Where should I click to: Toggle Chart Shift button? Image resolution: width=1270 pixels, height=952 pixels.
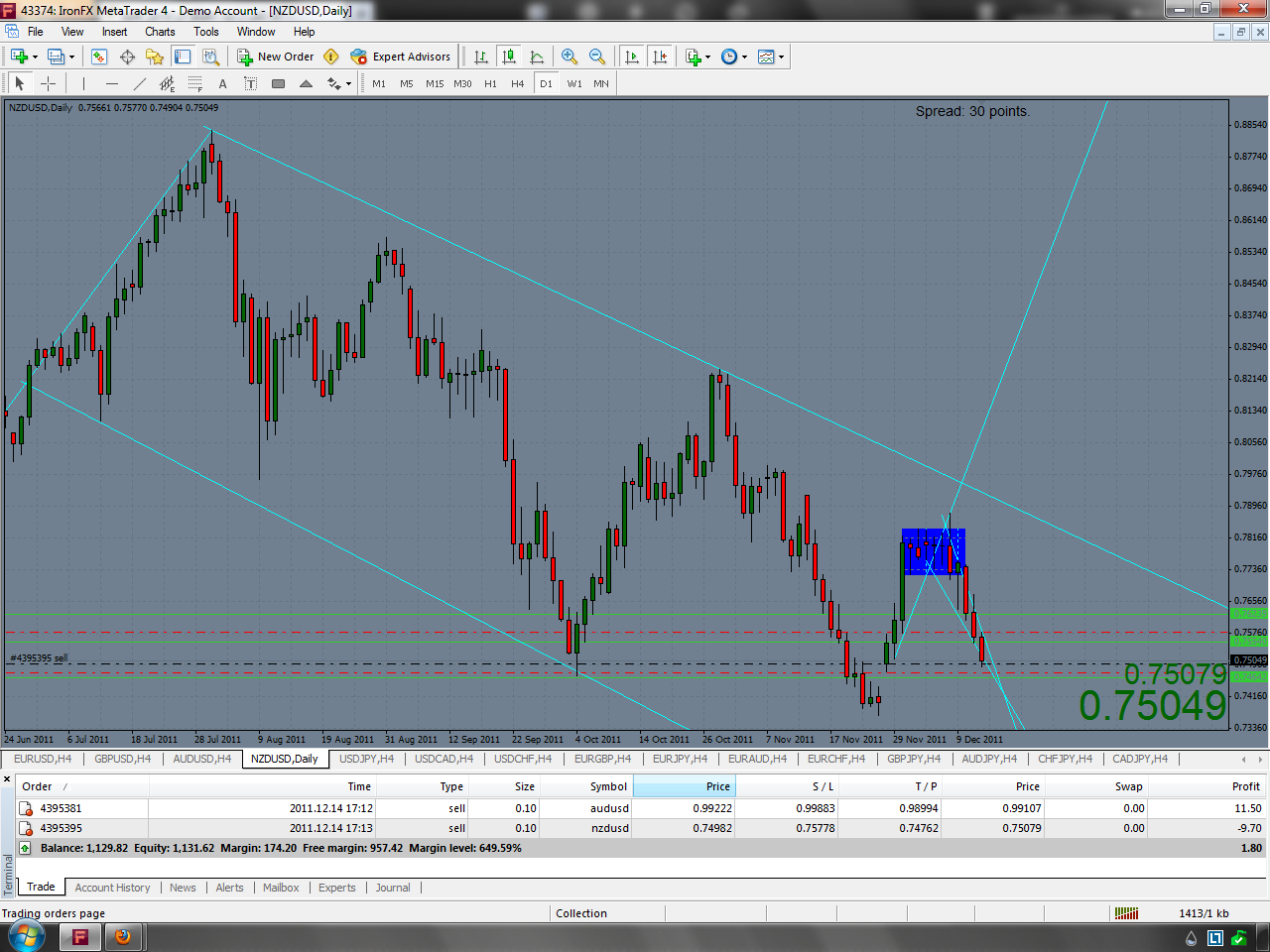tap(660, 57)
